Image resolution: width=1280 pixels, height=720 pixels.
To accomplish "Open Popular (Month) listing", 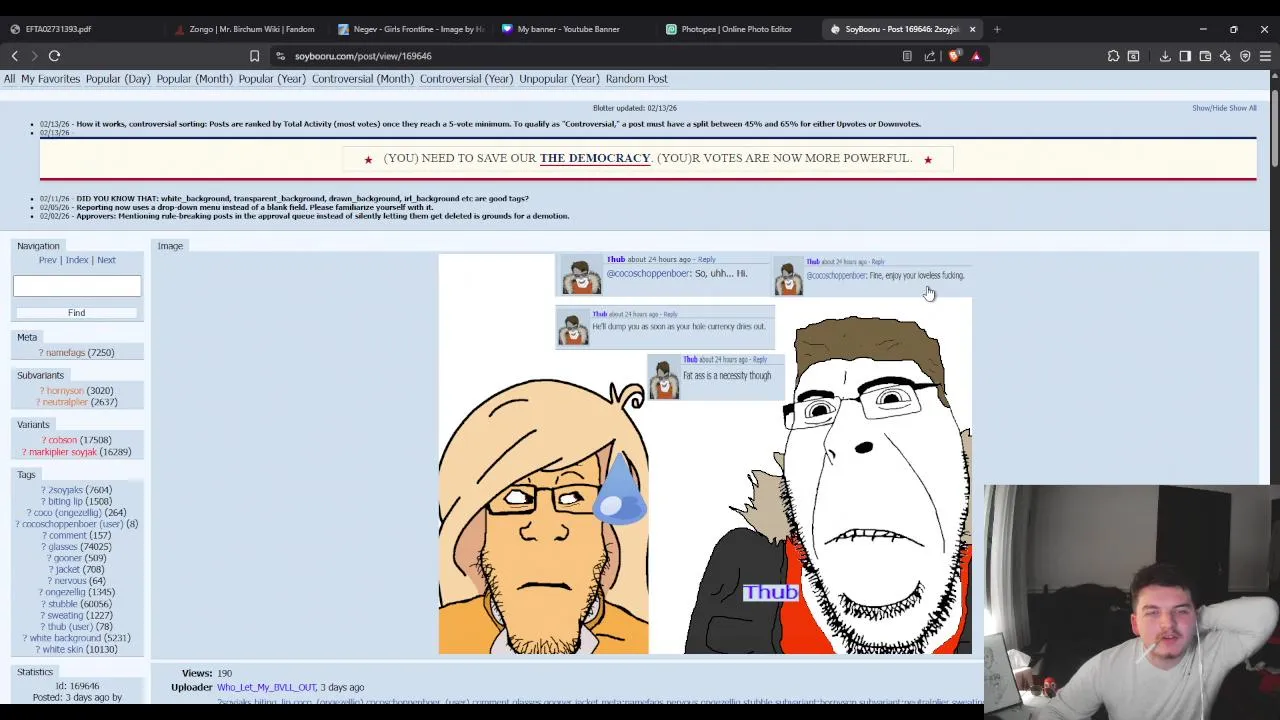I will (x=194, y=79).
